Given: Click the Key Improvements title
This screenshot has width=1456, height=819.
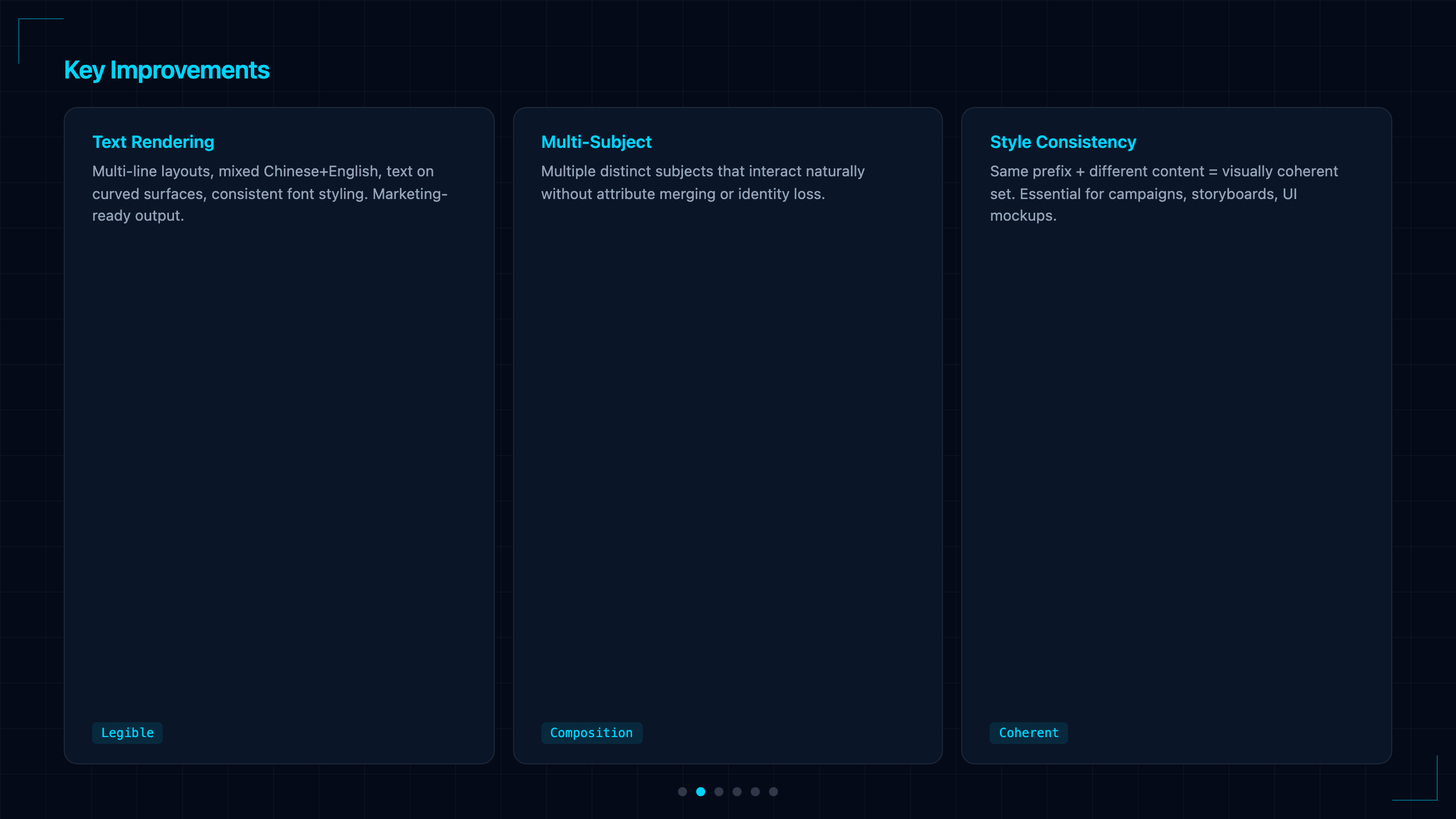Looking at the screenshot, I should pyautogui.click(x=167, y=71).
